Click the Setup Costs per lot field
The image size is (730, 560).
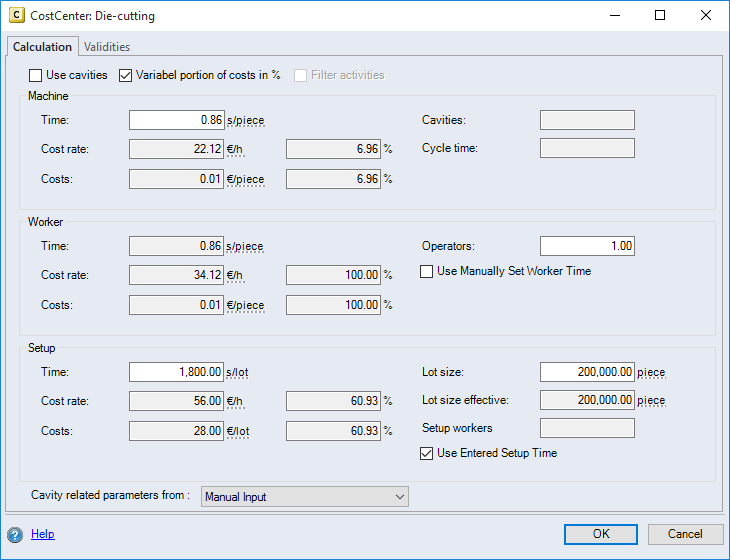(176, 430)
